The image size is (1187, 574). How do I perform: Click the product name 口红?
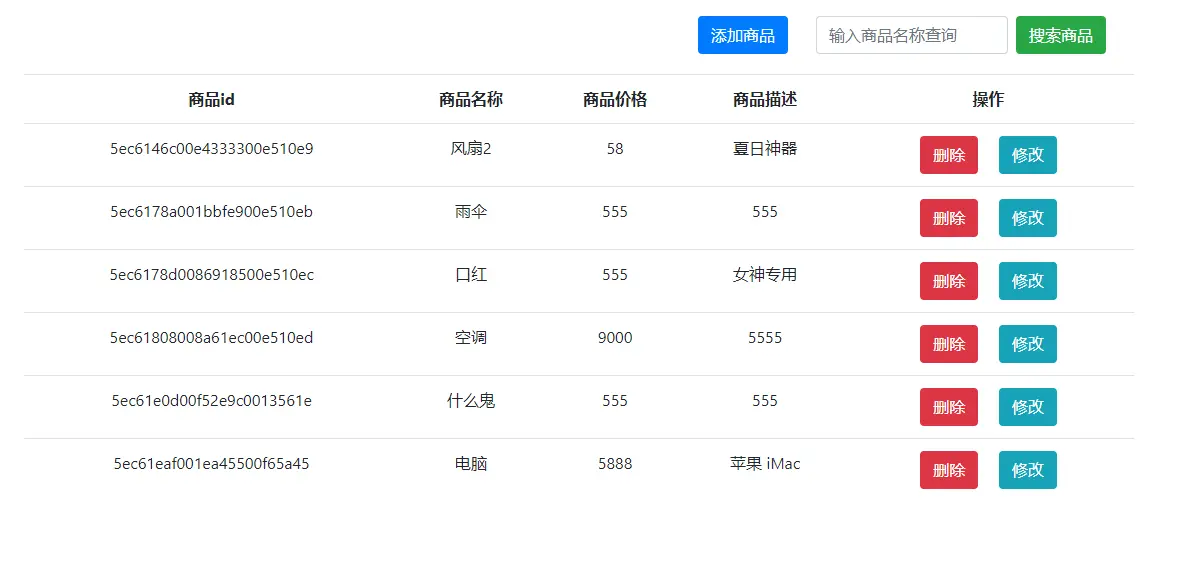click(x=471, y=275)
